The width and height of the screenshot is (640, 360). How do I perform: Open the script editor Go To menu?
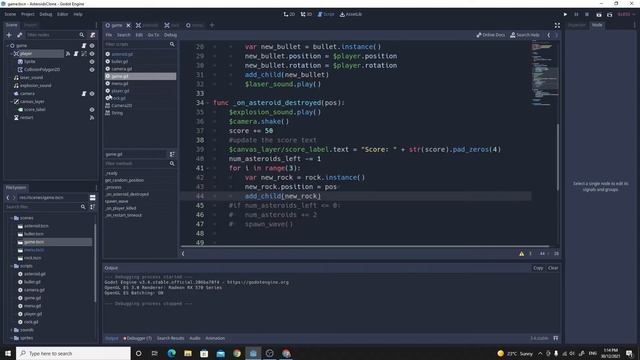coord(153,35)
